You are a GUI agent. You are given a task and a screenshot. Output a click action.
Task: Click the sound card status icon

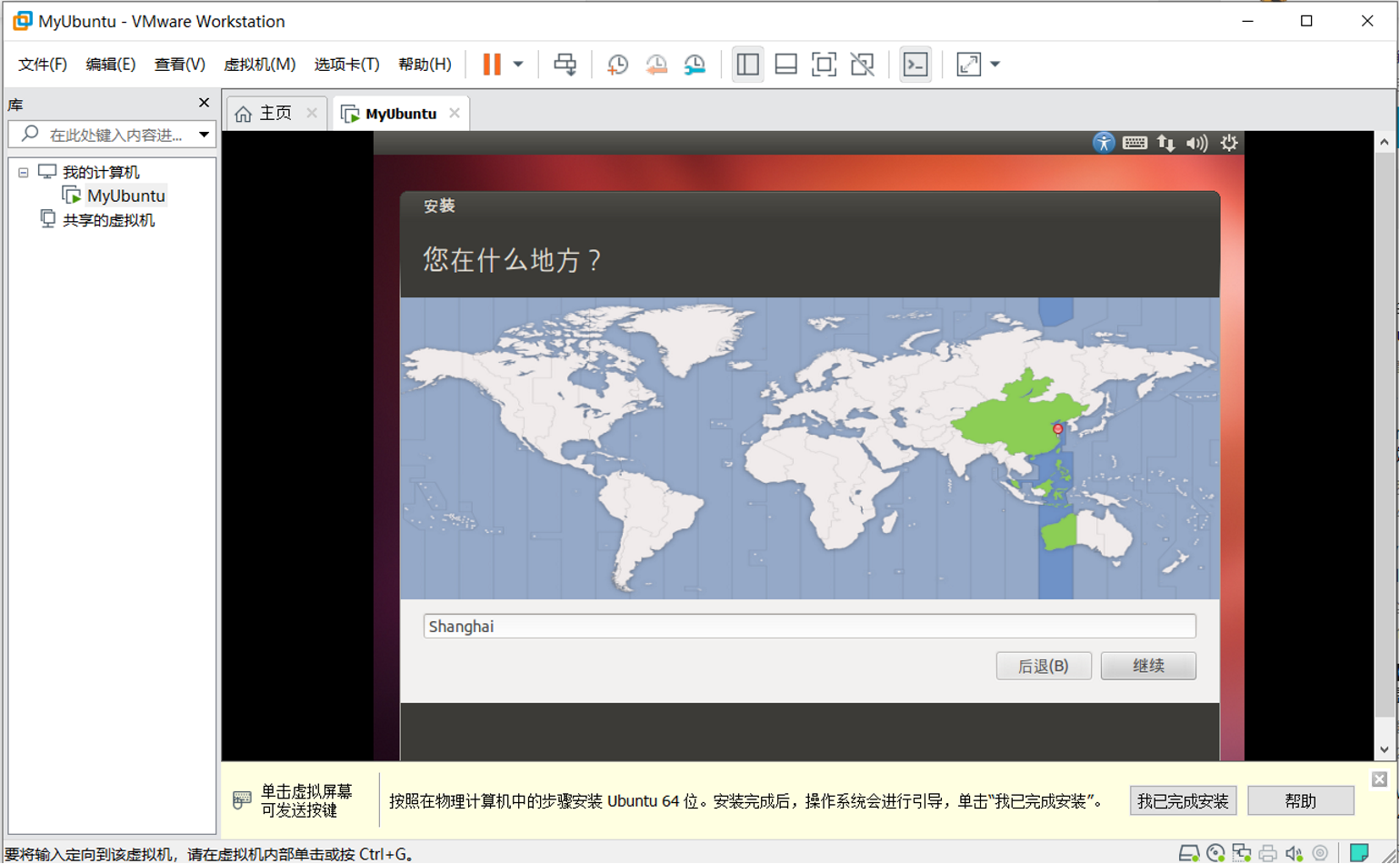coord(1295,853)
